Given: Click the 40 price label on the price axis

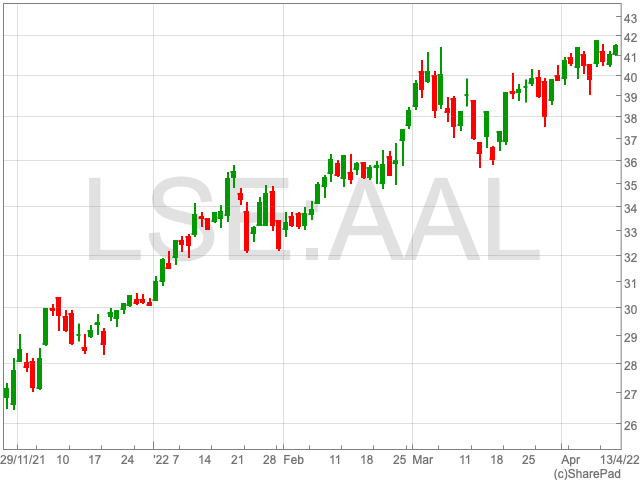Looking at the screenshot, I should [630, 76].
